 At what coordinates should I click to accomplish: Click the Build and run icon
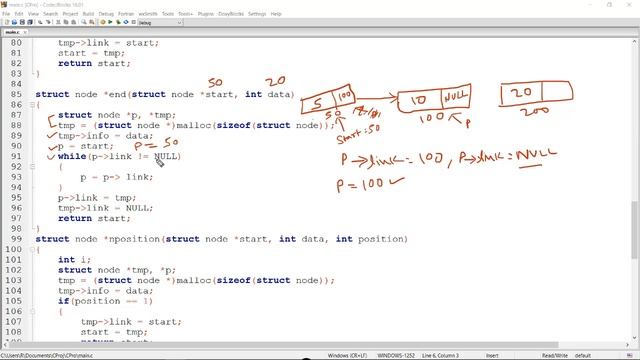(118, 22)
